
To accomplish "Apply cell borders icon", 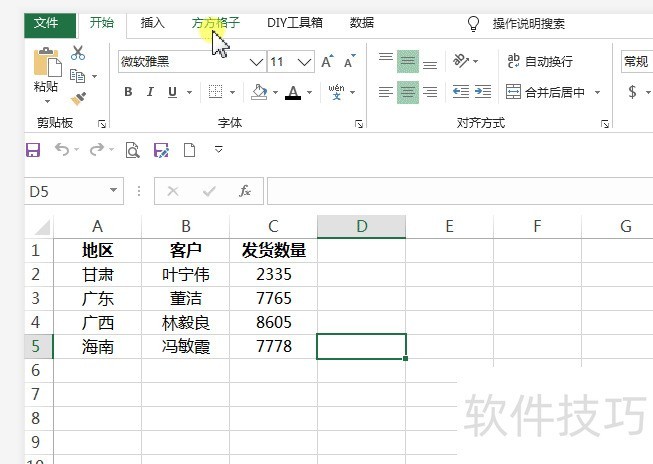I will (215, 92).
